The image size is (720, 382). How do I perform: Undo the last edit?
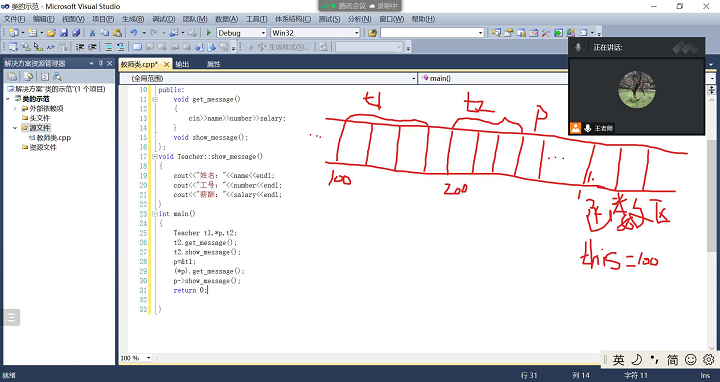coord(134,33)
